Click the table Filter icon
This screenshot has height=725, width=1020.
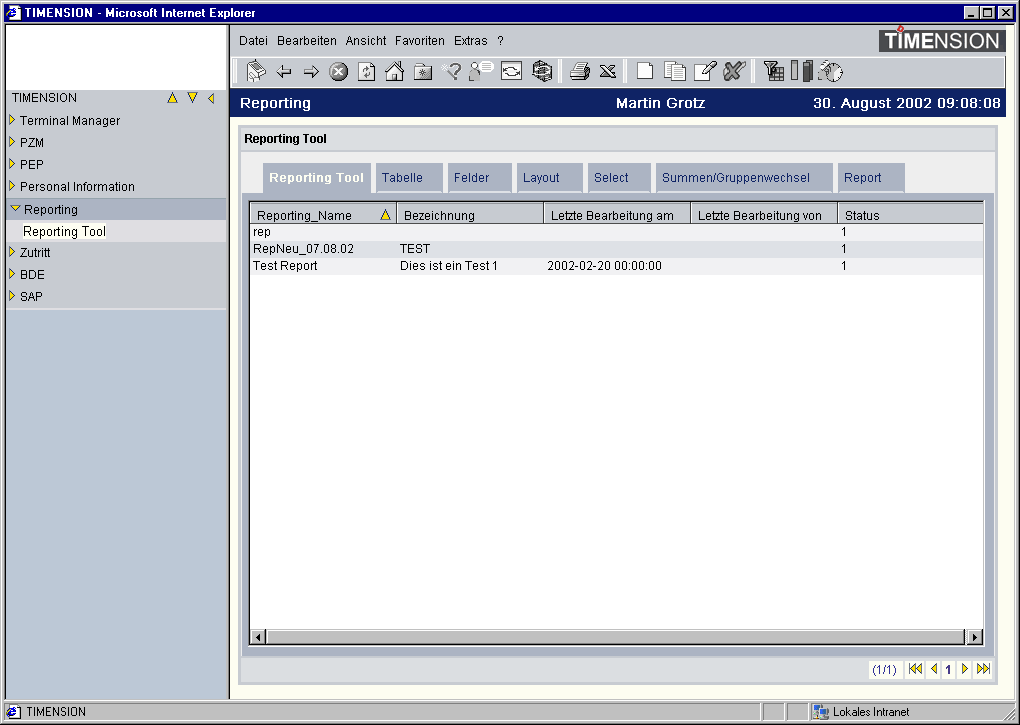773,71
